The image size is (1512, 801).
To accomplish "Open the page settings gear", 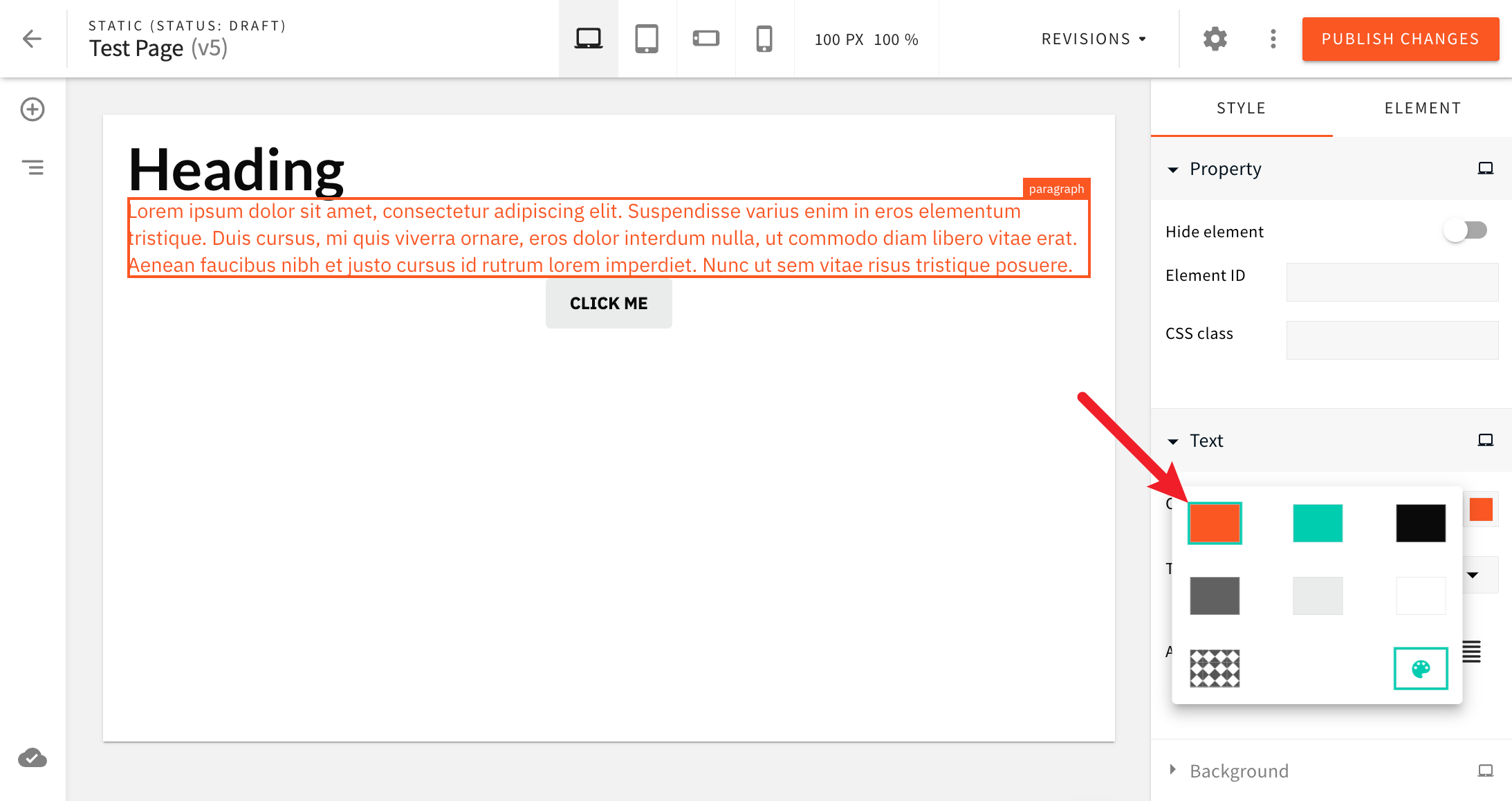I will pyautogui.click(x=1215, y=39).
